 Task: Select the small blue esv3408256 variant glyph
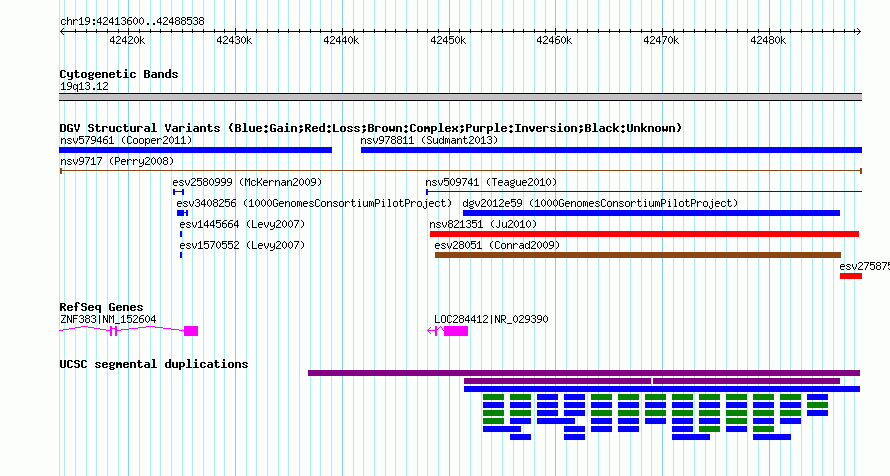182,213
